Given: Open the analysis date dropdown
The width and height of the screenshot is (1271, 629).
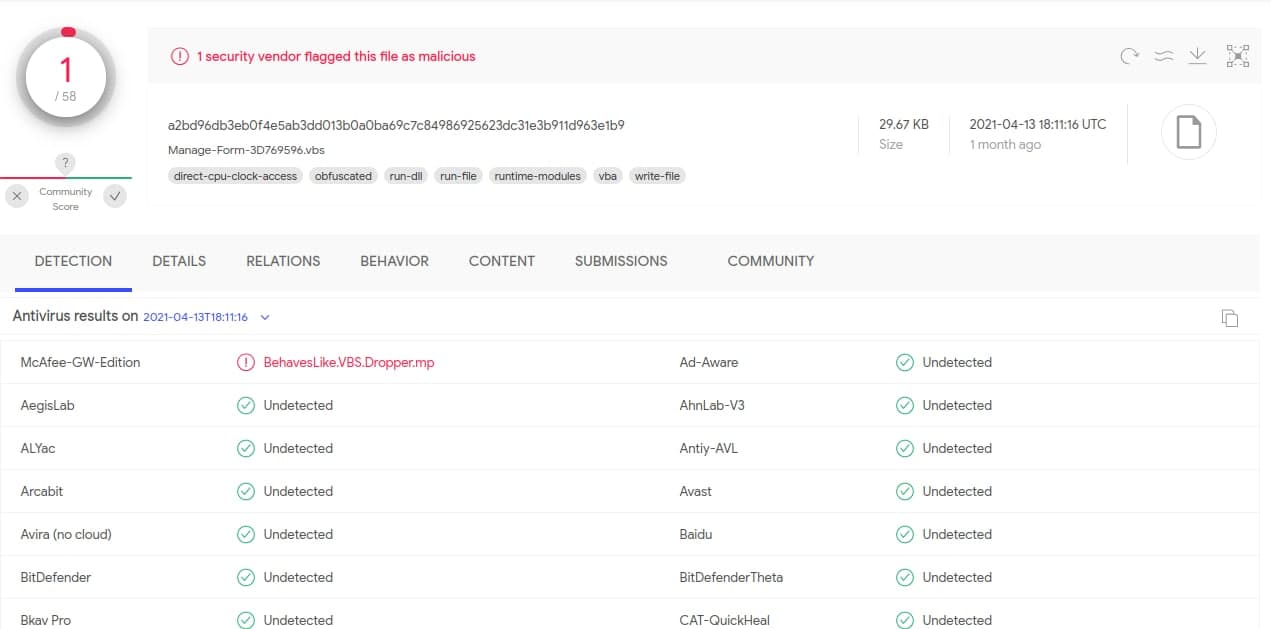Looking at the screenshot, I should click(x=264, y=316).
